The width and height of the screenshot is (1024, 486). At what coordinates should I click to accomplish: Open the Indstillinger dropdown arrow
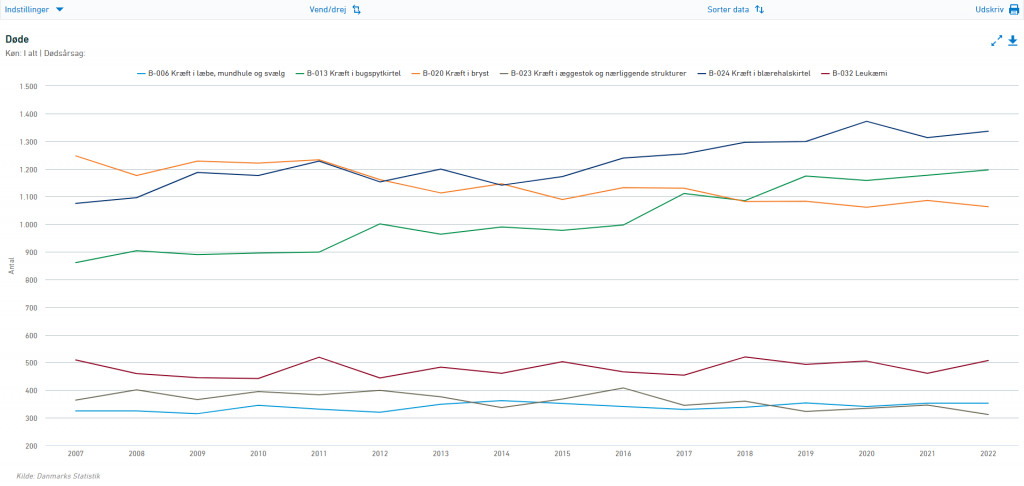pos(59,9)
